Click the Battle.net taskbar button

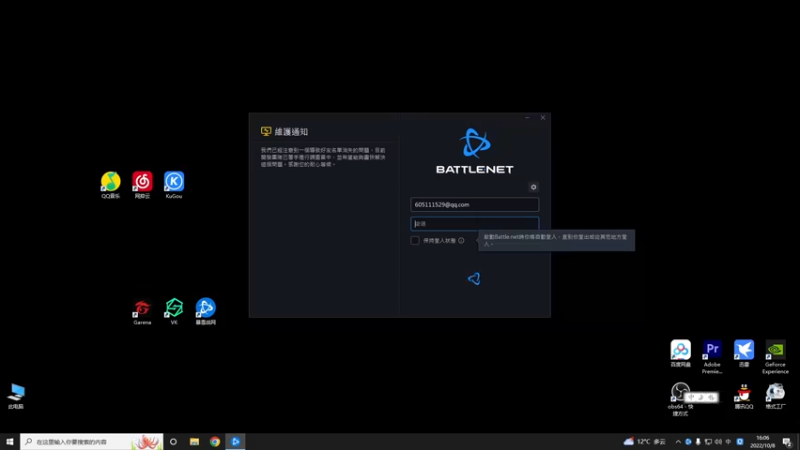click(235, 441)
